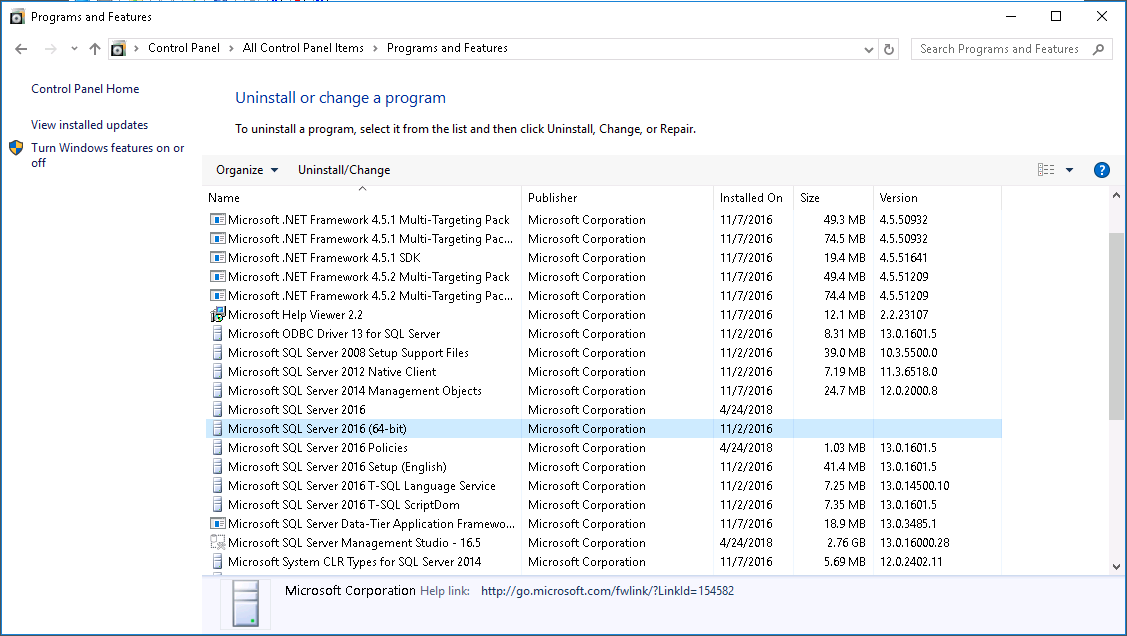
Task: Click the Windows features shield icon
Action: 17,148
